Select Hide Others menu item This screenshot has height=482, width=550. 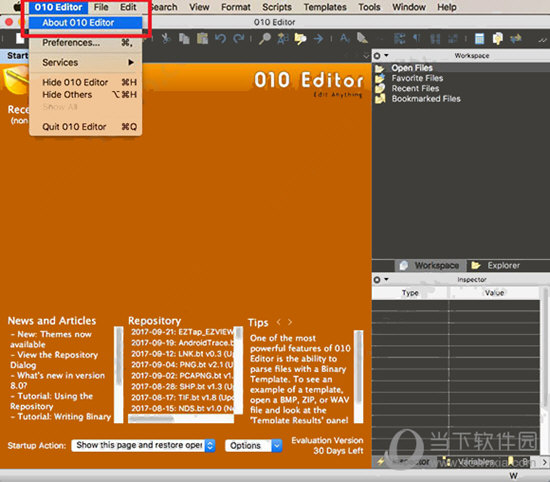point(86,95)
